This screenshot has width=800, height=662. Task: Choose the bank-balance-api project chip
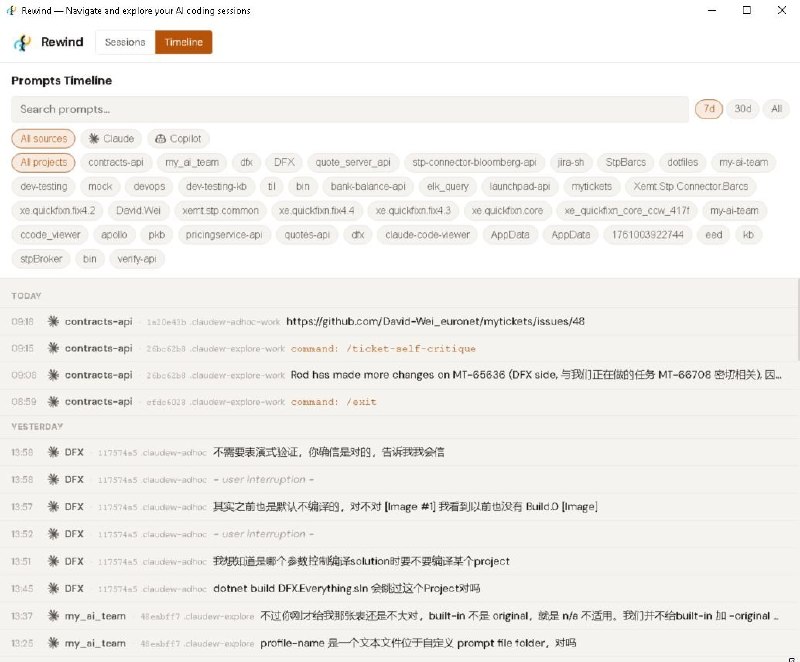click(x=368, y=187)
